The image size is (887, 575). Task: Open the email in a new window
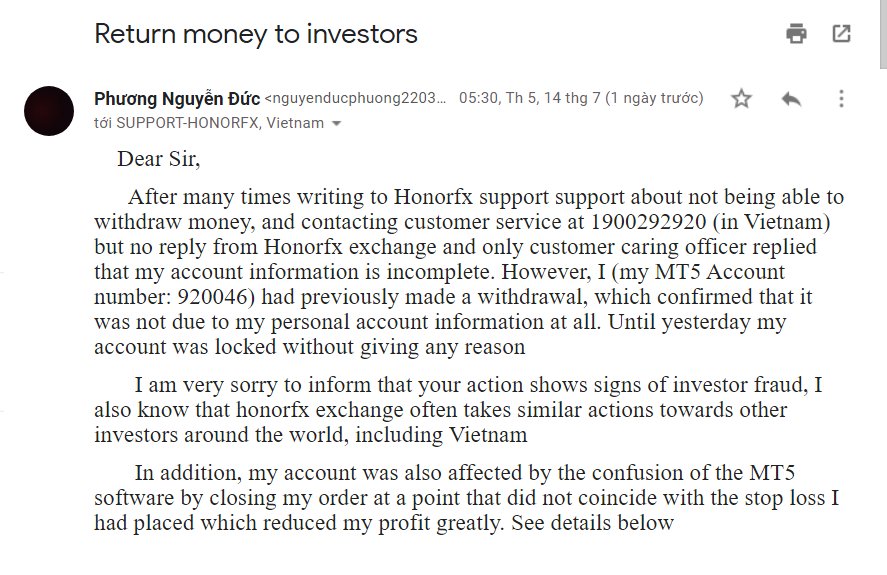pyautogui.click(x=841, y=34)
